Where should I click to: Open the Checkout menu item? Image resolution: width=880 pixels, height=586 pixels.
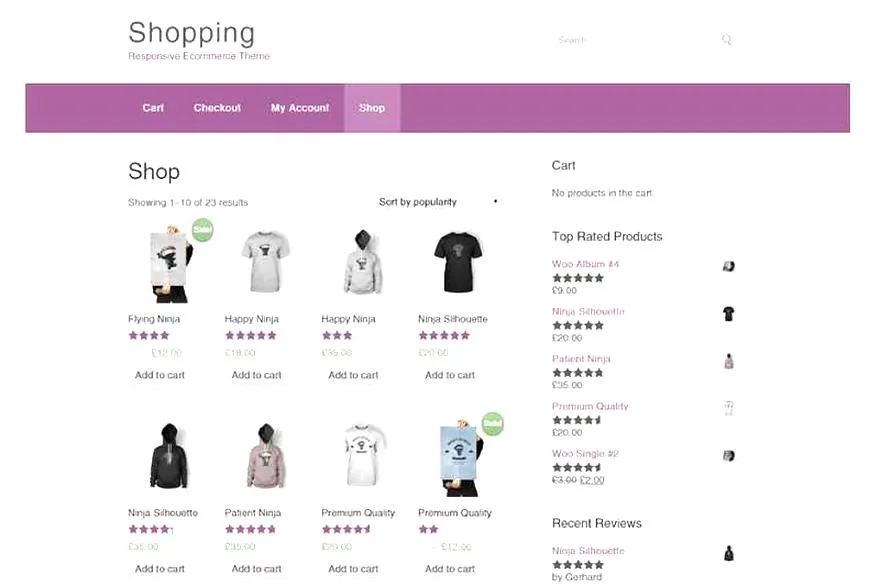click(x=217, y=108)
